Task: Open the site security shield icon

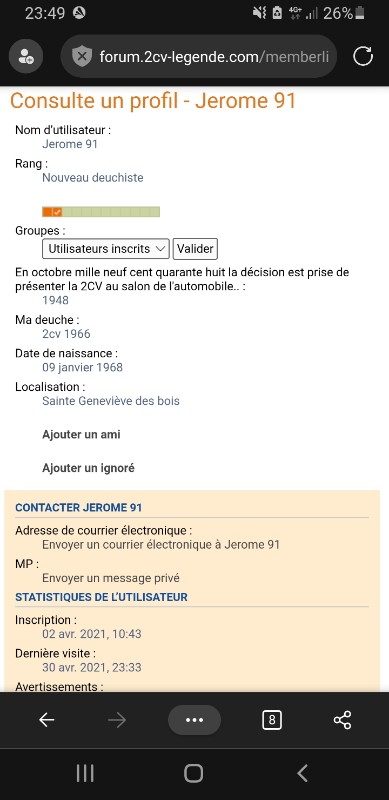Action: [x=82, y=56]
